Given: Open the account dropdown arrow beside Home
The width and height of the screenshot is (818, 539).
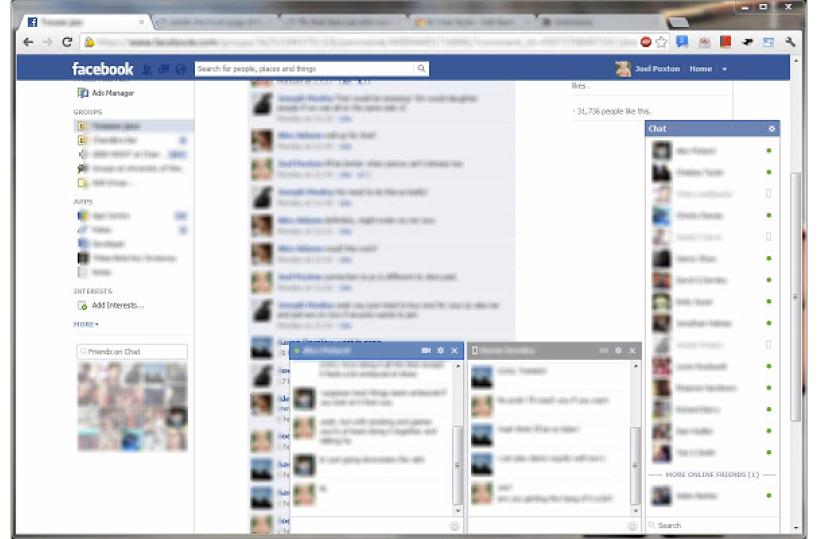Looking at the screenshot, I should point(724,69).
